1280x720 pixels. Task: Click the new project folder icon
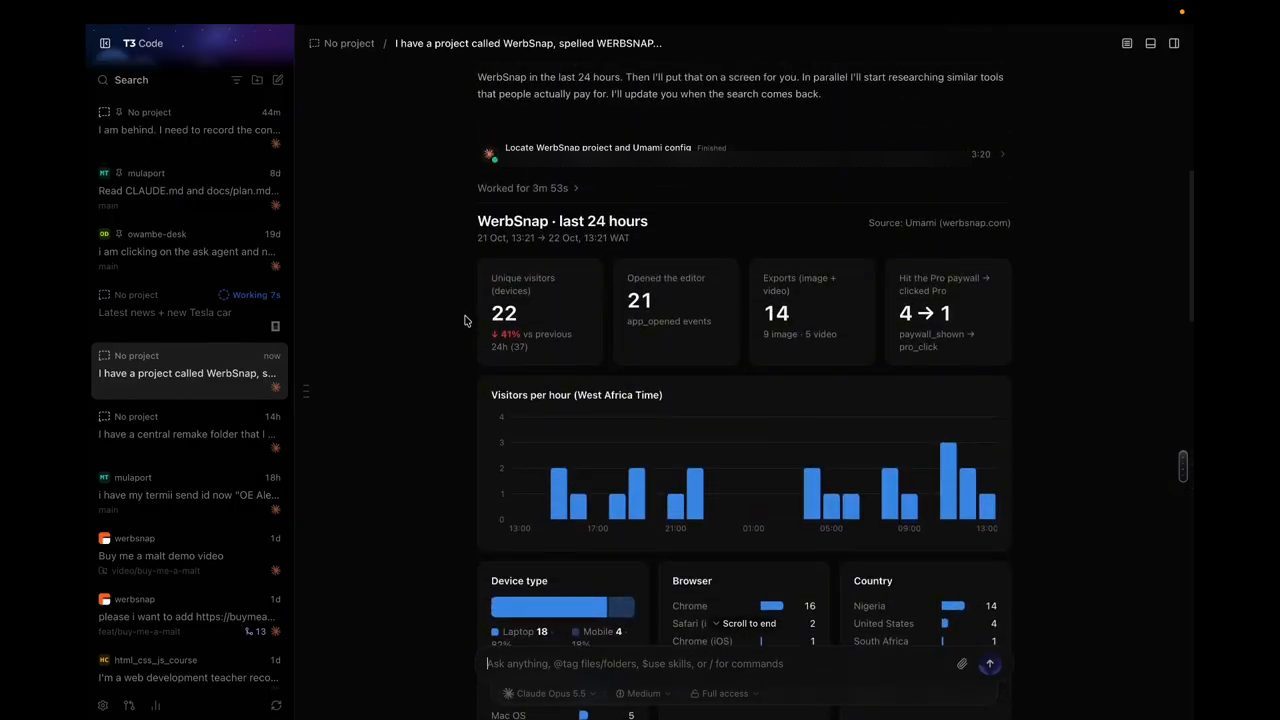tap(257, 80)
